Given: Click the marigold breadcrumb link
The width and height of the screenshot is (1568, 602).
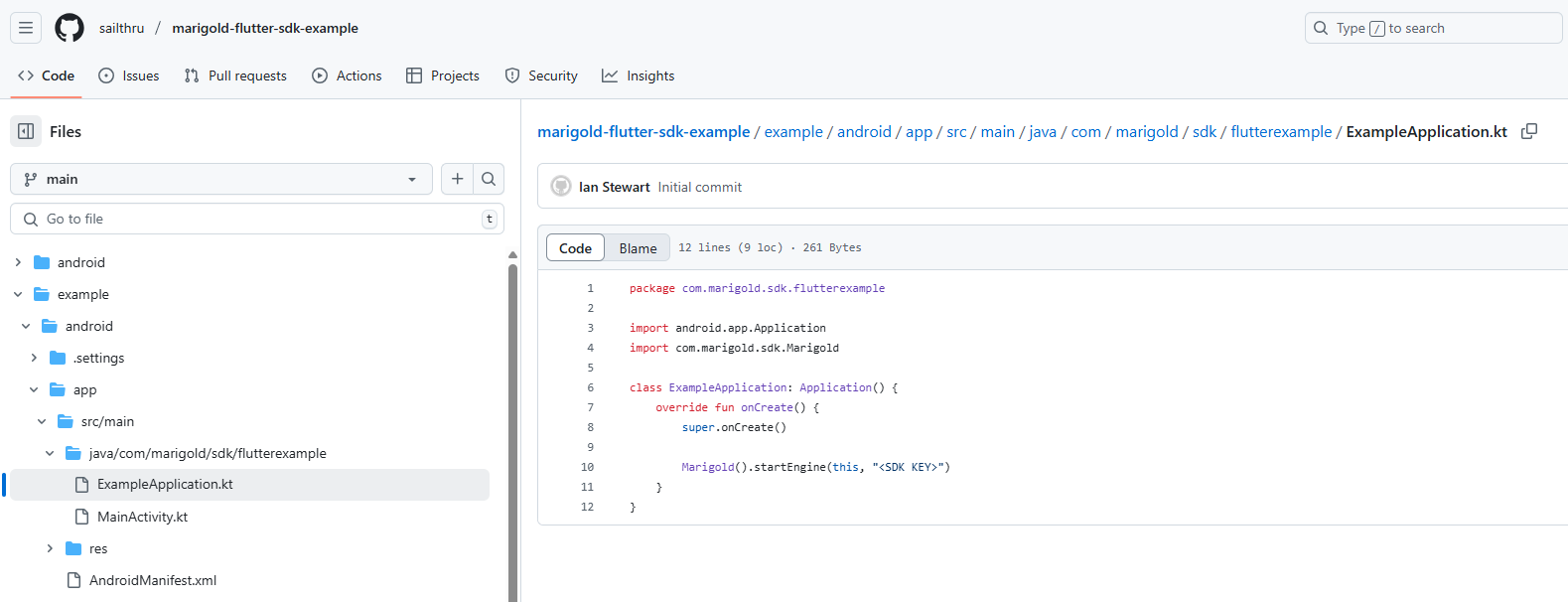Looking at the screenshot, I should (1147, 131).
